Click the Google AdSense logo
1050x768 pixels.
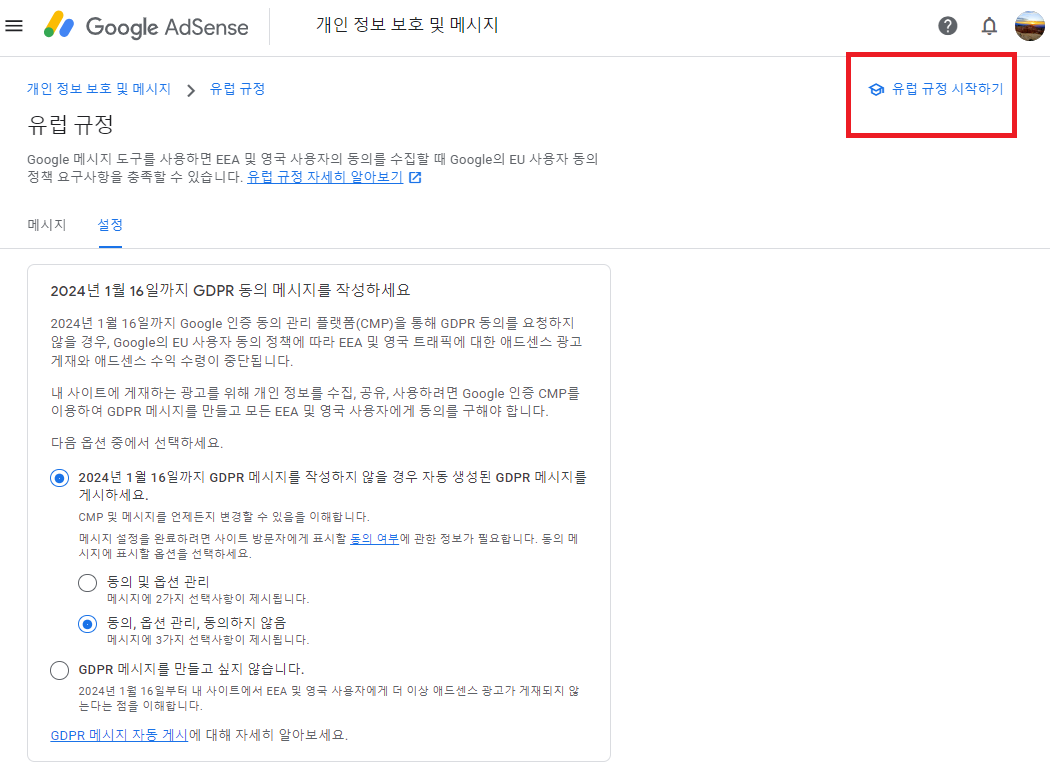(x=146, y=26)
